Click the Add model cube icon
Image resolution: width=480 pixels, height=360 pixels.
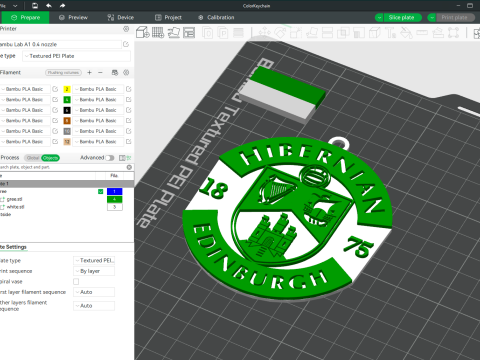tap(143, 33)
